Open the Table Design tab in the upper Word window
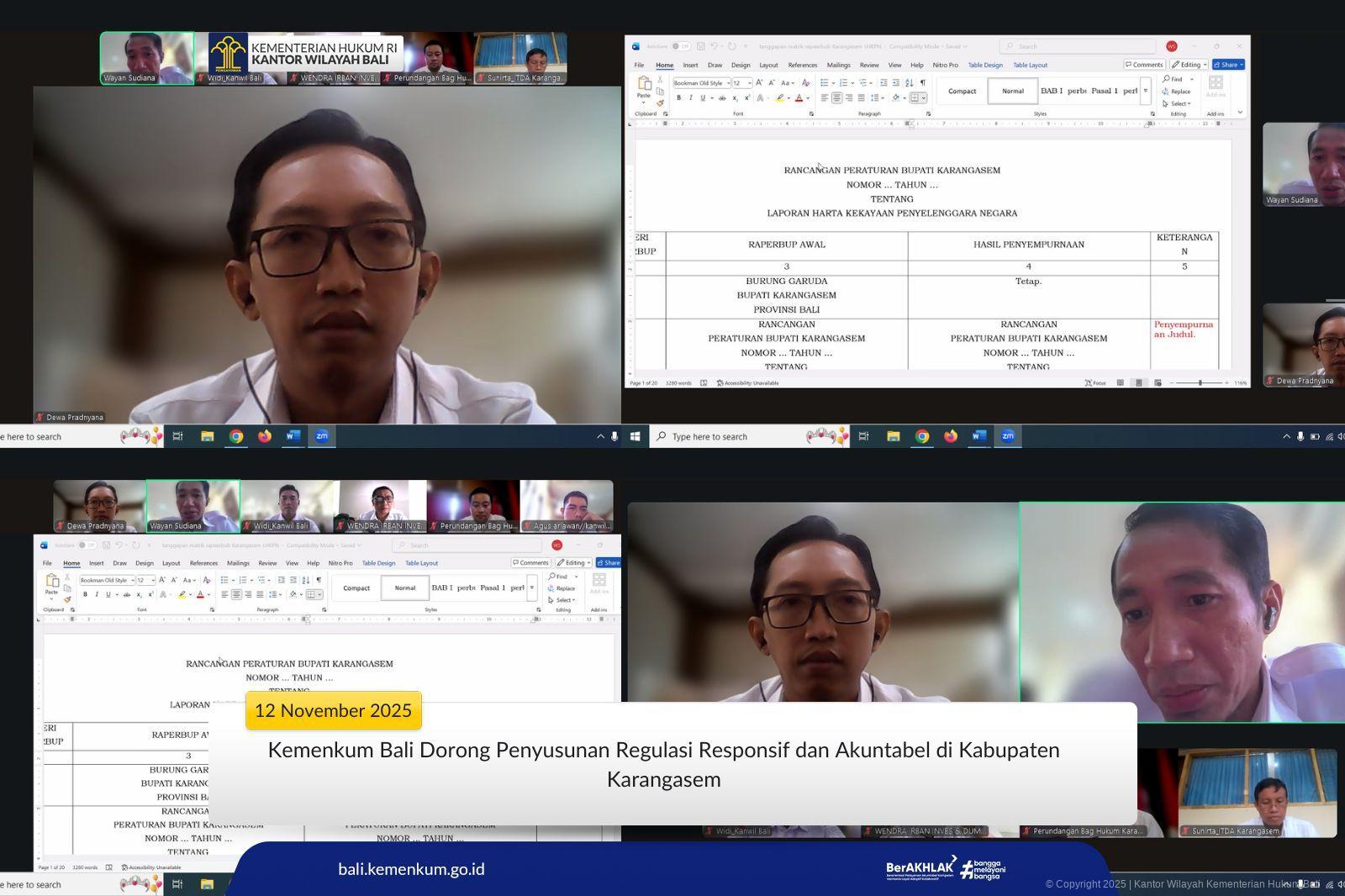The width and height of the screenshot is (1345, 896). click(x=985, y=65)
